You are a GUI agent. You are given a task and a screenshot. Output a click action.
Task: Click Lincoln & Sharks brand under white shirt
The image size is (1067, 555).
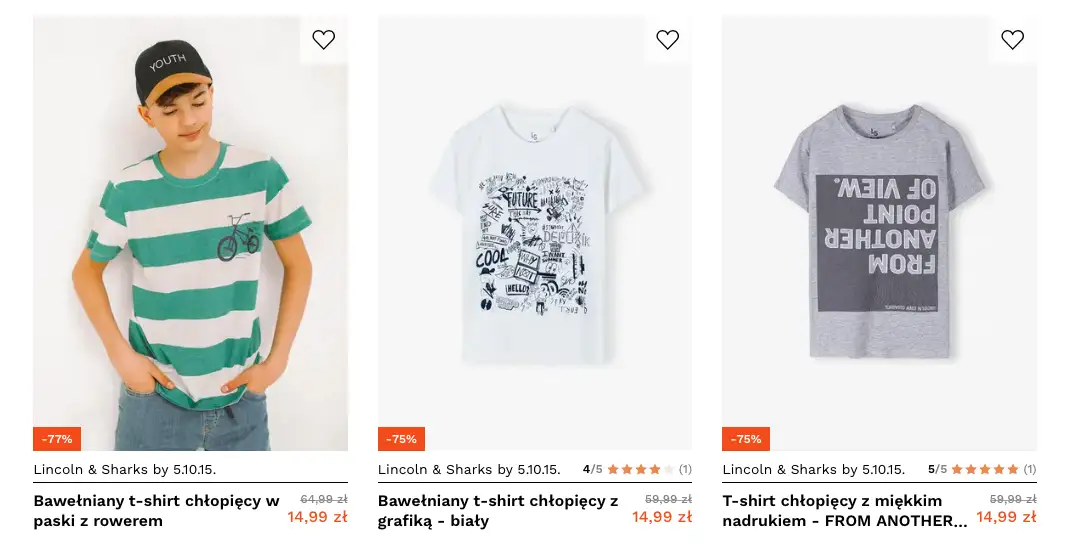(x=469, y=469)
